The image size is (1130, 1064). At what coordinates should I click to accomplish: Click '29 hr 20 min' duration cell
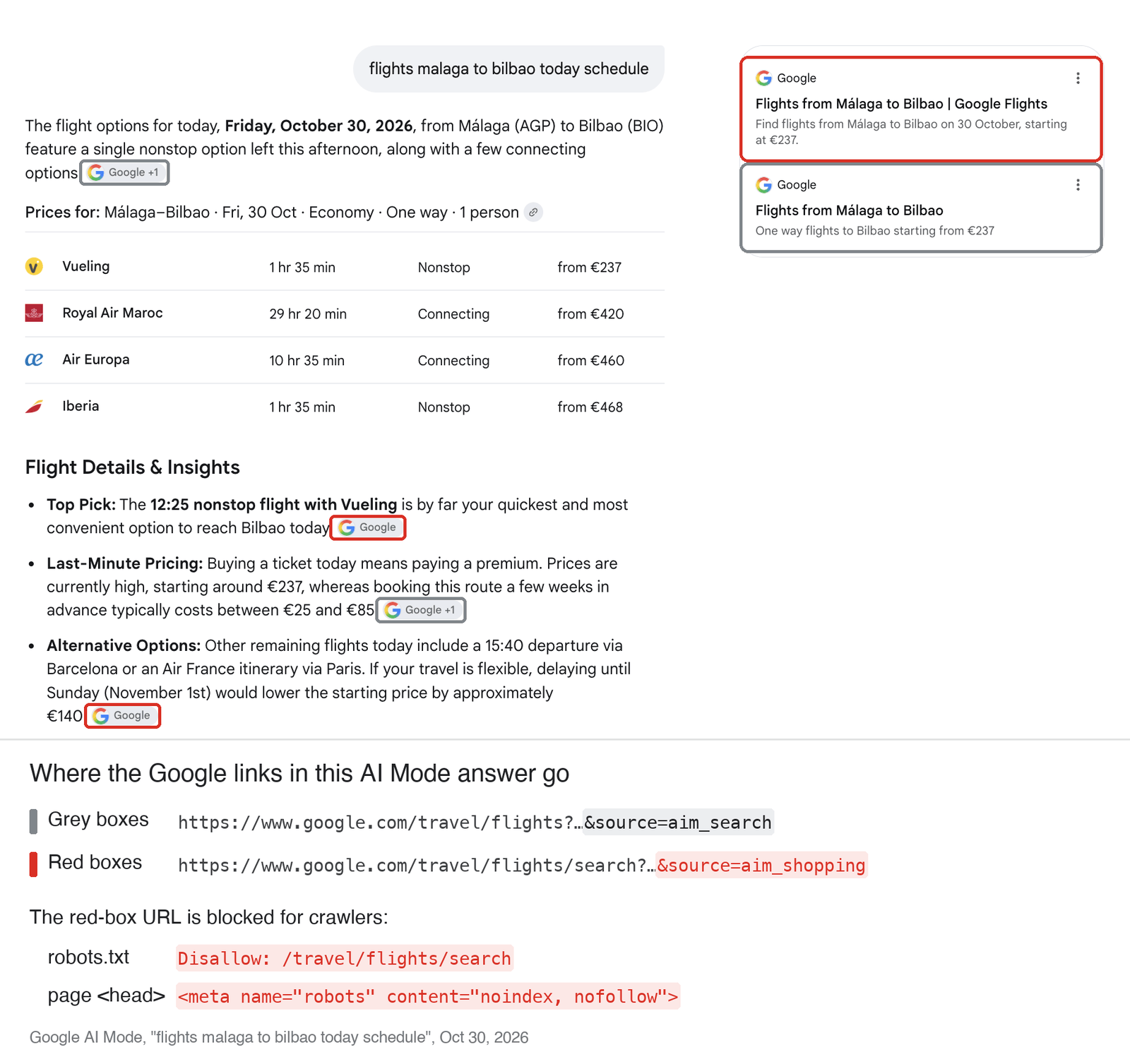click(x=308, y=314)
